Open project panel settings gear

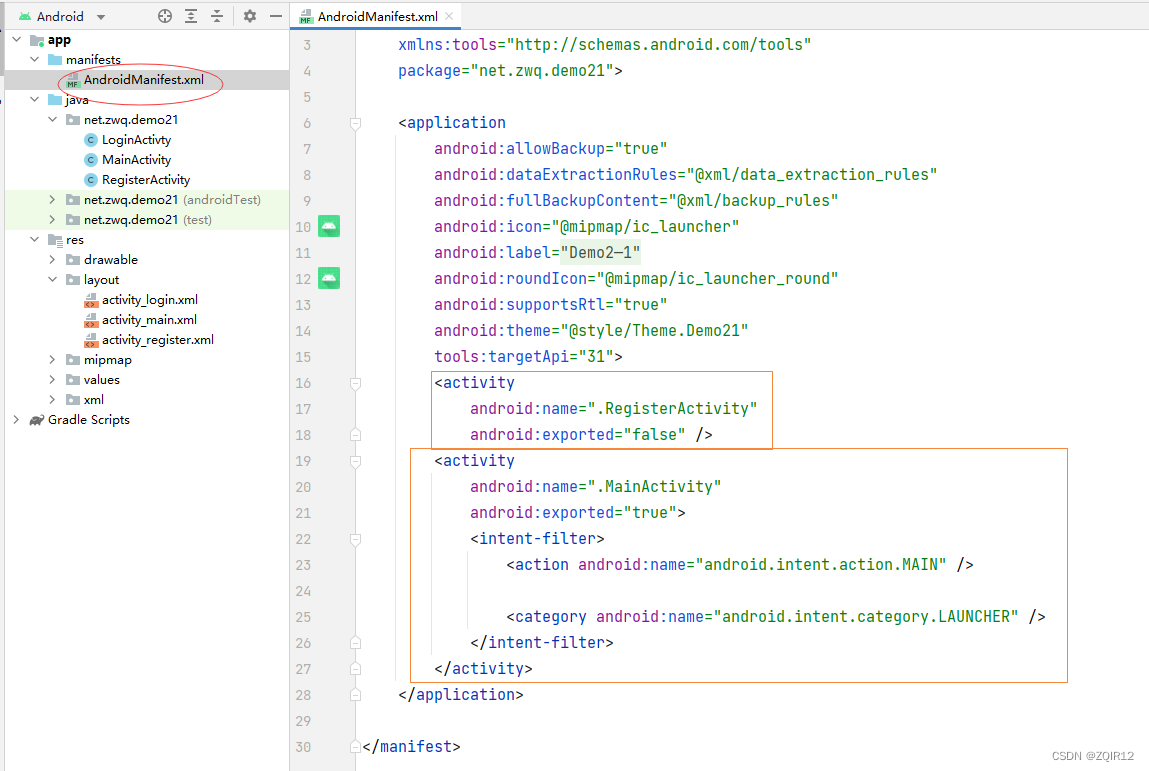coord(250,16)
